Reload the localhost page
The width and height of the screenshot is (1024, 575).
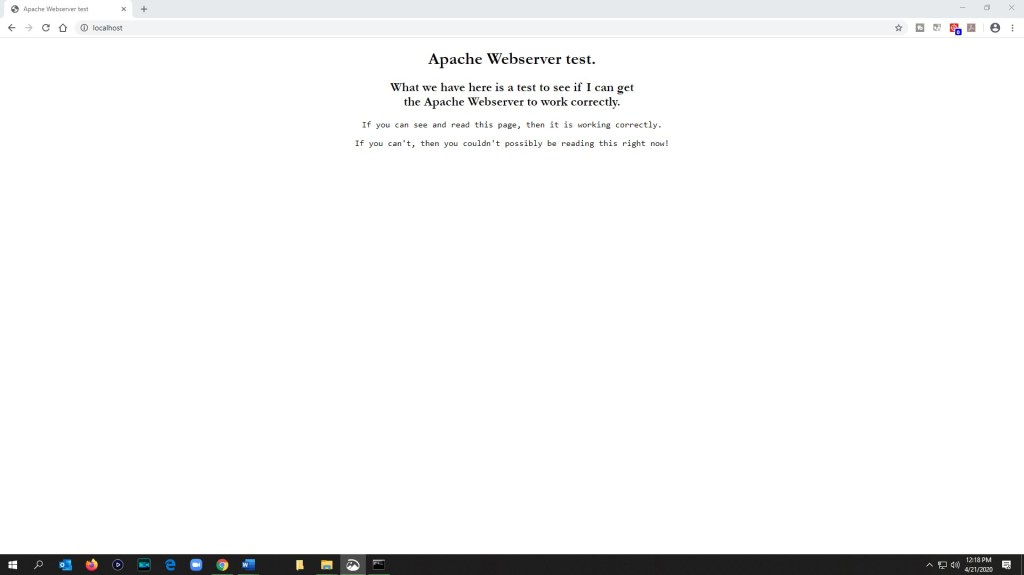(45, 28)
